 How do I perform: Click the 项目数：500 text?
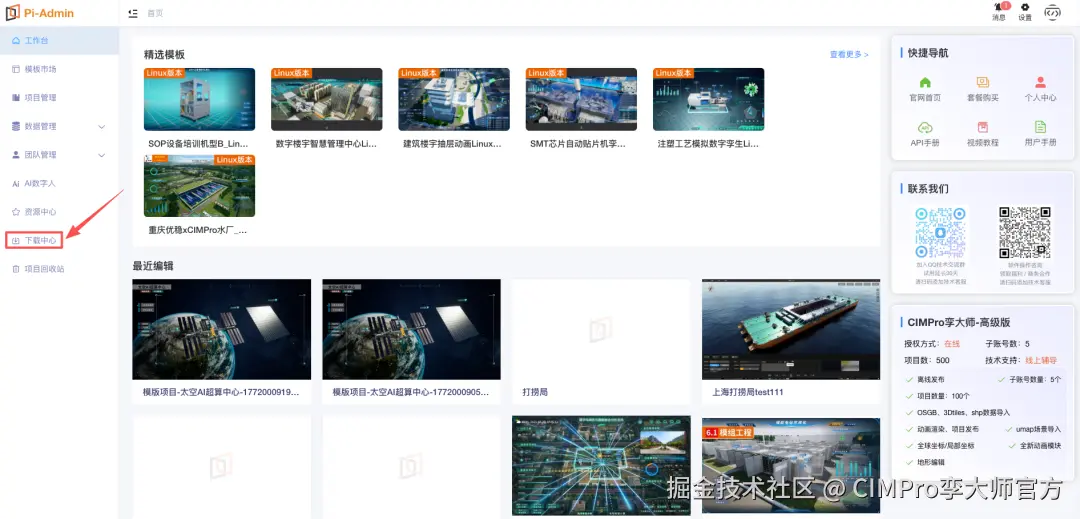[926, 360]
